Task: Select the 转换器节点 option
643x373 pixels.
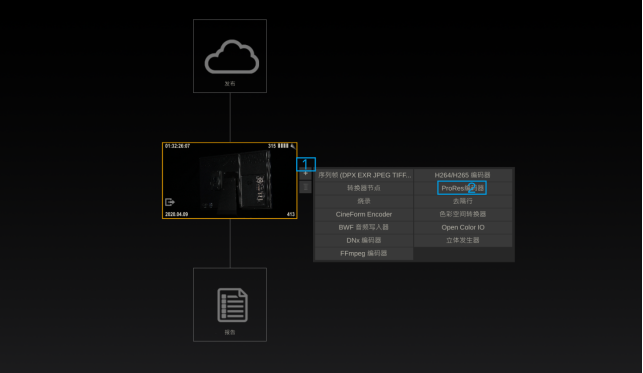Action: click(x=364, y=188)
